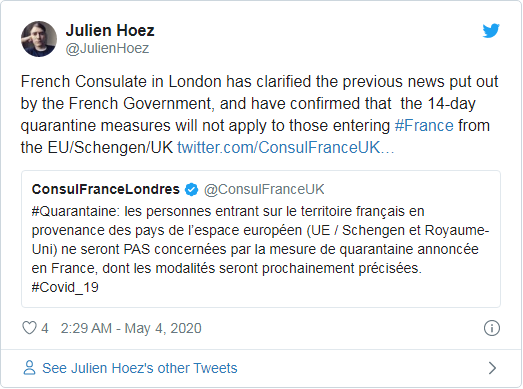Image resolution: width=523 pixels, height=389 pixels.
Task: Open Julien Hoez's profile picture
Action: tap(39, 39)
